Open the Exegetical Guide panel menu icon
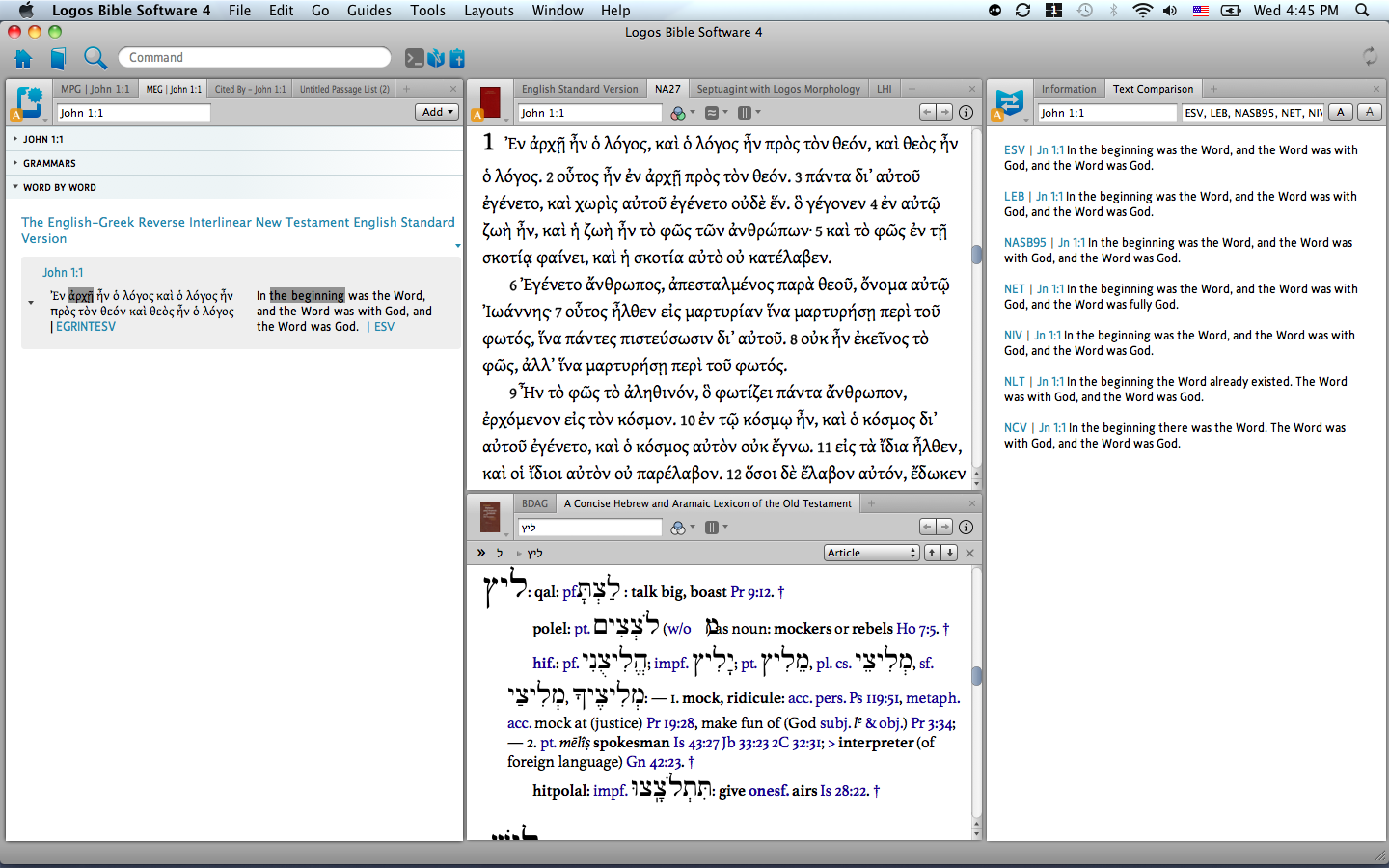This screenshot has height=868, width=1389. [x=29, y=102]
